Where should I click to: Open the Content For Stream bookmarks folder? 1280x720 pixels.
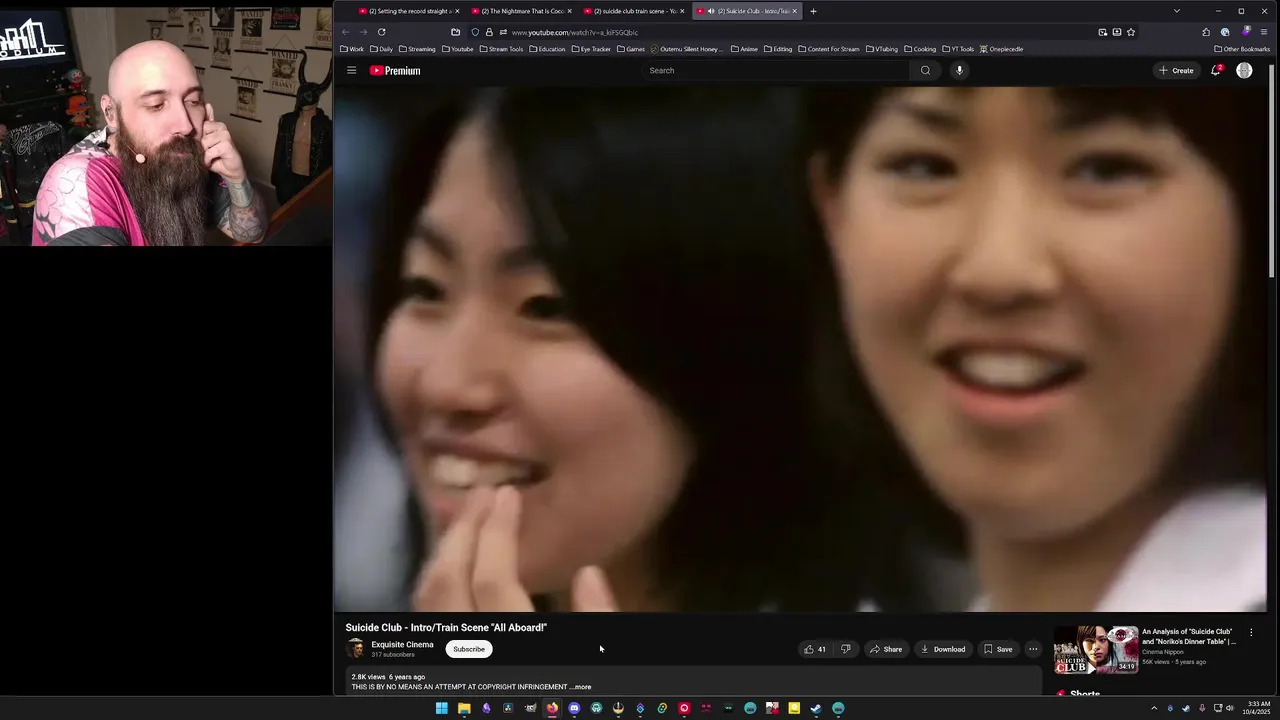pos(828,49)
